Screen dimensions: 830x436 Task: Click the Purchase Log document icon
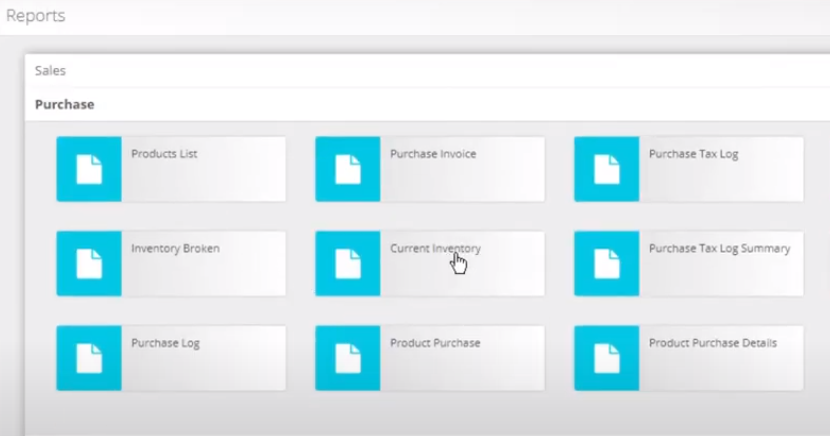coord(89,358)
